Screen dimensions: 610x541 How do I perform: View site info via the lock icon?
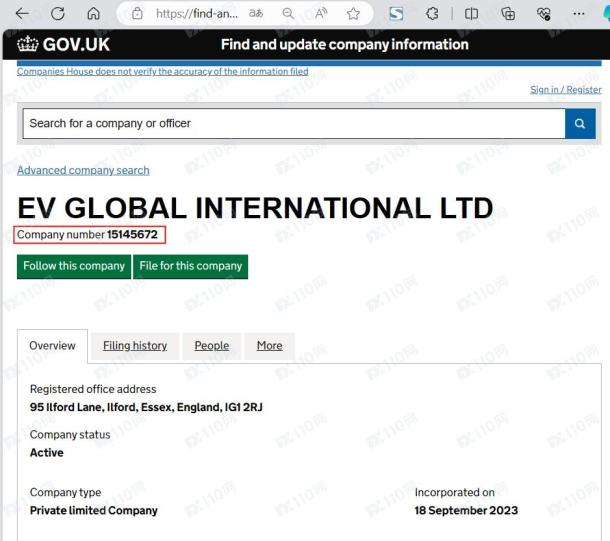coord(137,14)
